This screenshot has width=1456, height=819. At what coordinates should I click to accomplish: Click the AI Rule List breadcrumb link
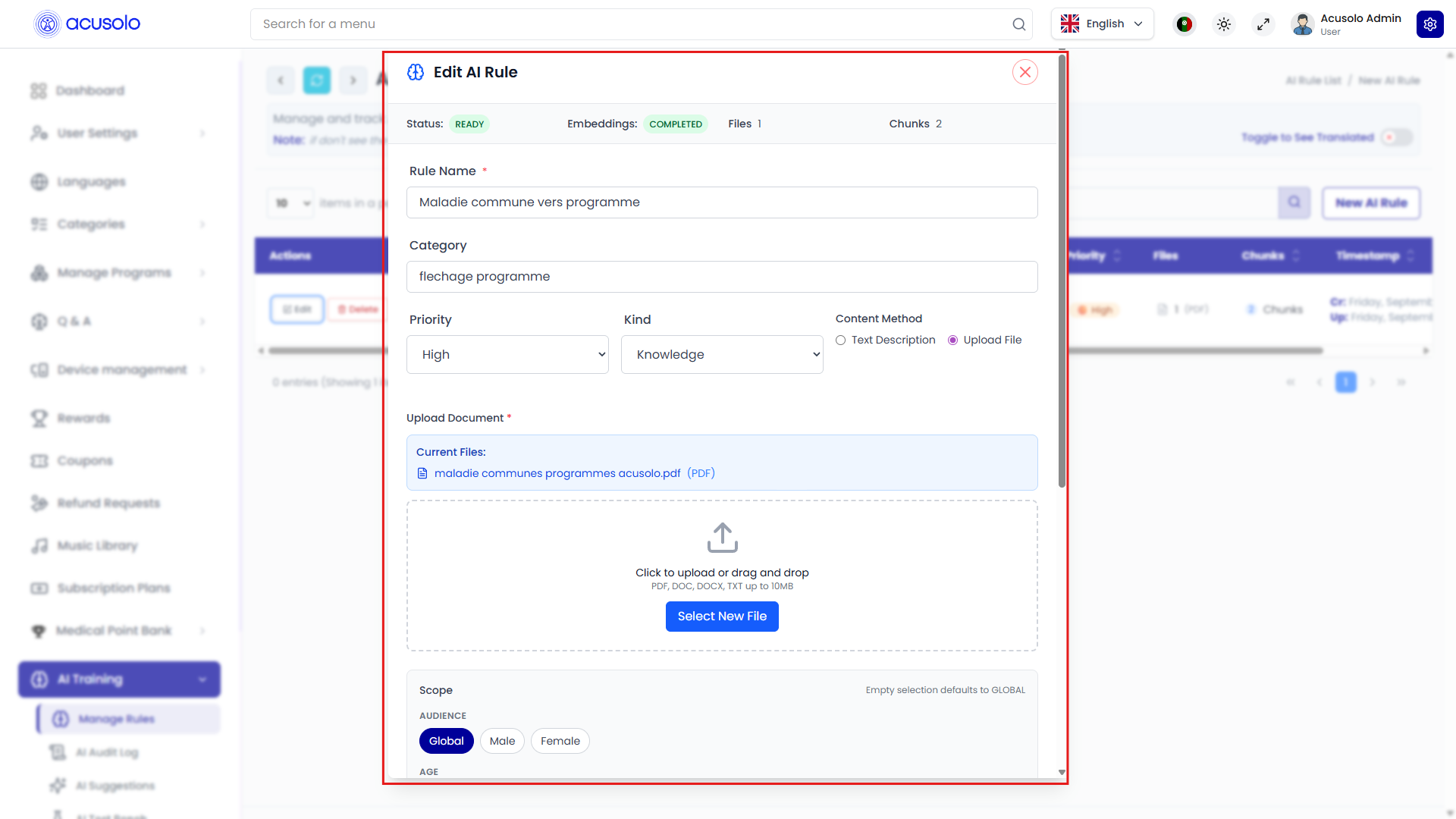click(1313, 80)
